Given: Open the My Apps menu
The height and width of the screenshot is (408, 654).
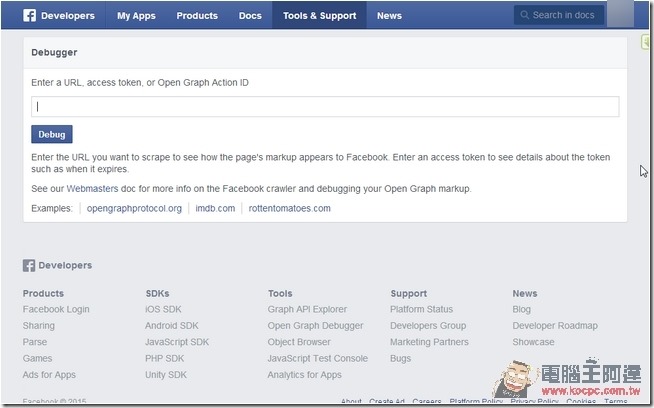Looking at the screenshot, I should [136, 16].
